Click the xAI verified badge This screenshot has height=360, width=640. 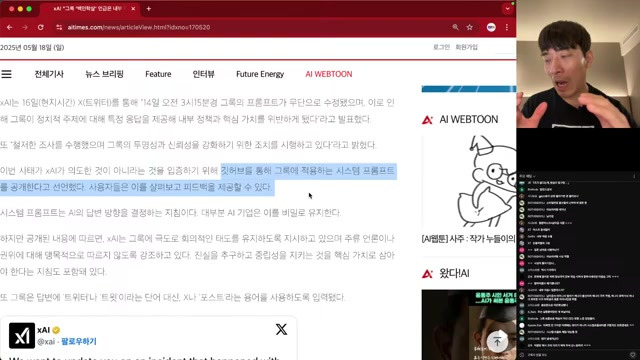click(56, 330)
